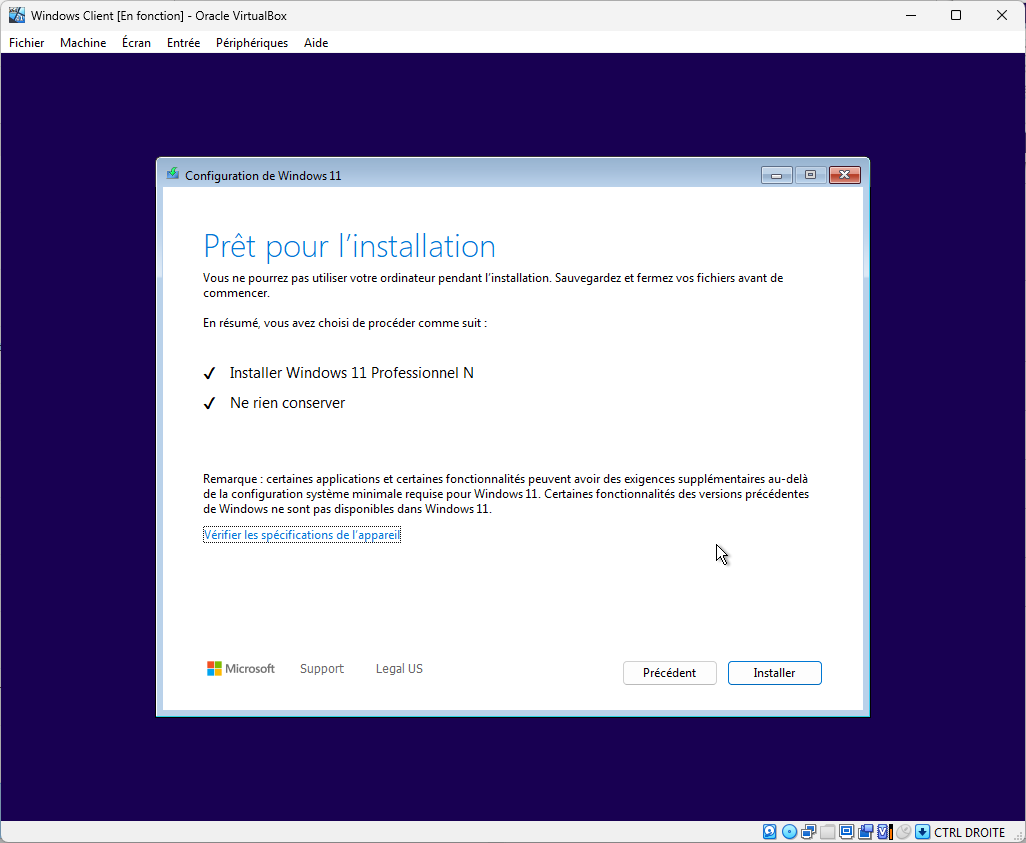Image resolution: width=1026 pixels, height=843 pixels.
Task: Click the keyboard capture arrow icon
Action: (923, 832)
